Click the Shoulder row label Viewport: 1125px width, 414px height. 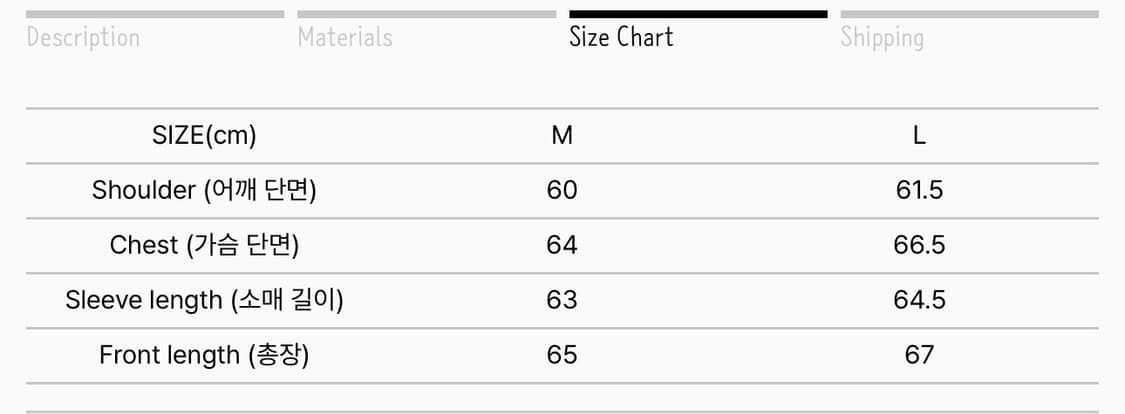click(x=204, y=190)
